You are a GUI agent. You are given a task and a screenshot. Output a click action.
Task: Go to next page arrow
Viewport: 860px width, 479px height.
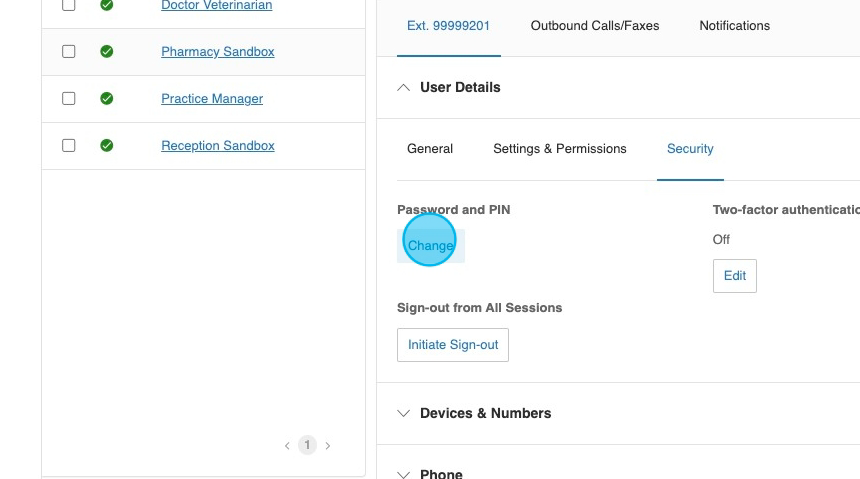(328, 446)
